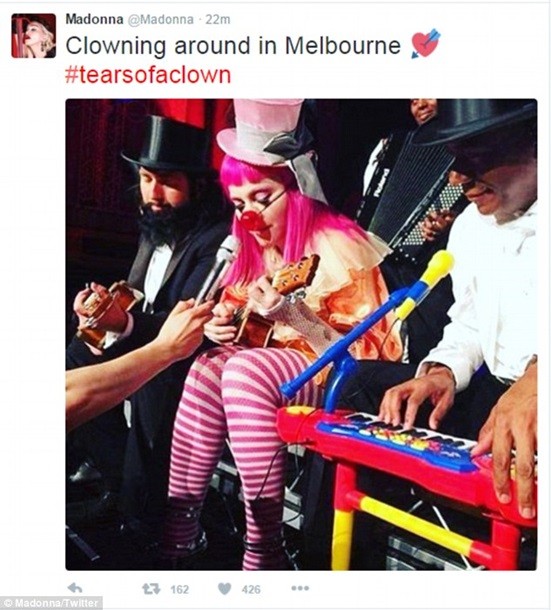Click Madonna's profile avatar
The height and width of the screenshot is (610, 551).
[33, 36]
